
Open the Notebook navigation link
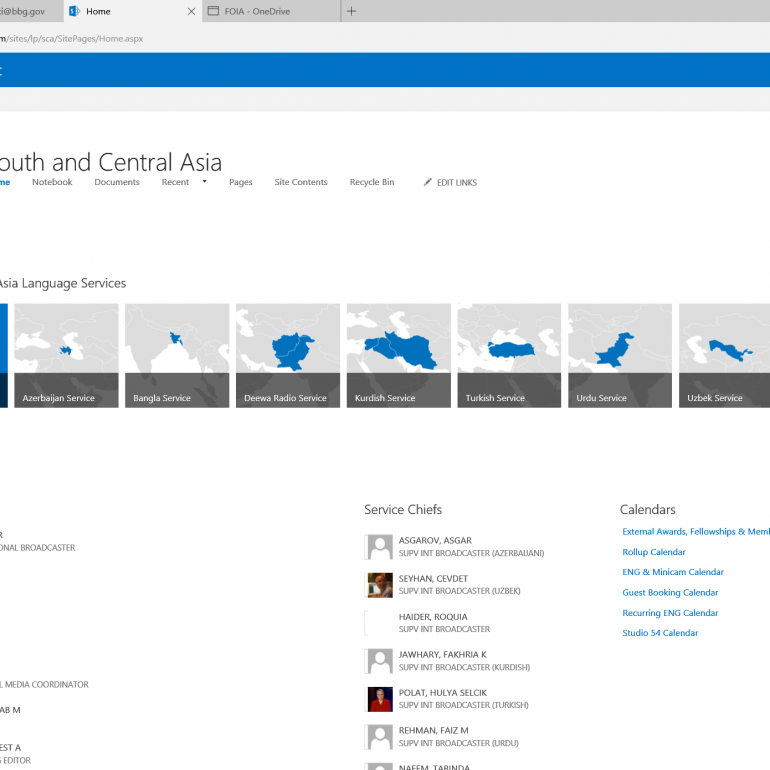click(52, 182)
